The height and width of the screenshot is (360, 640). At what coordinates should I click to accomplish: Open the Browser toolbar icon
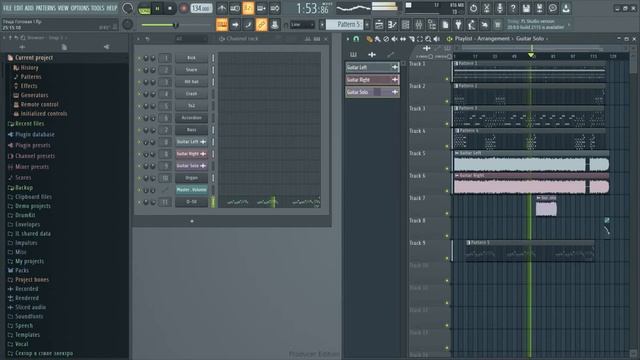coord(432,25)
